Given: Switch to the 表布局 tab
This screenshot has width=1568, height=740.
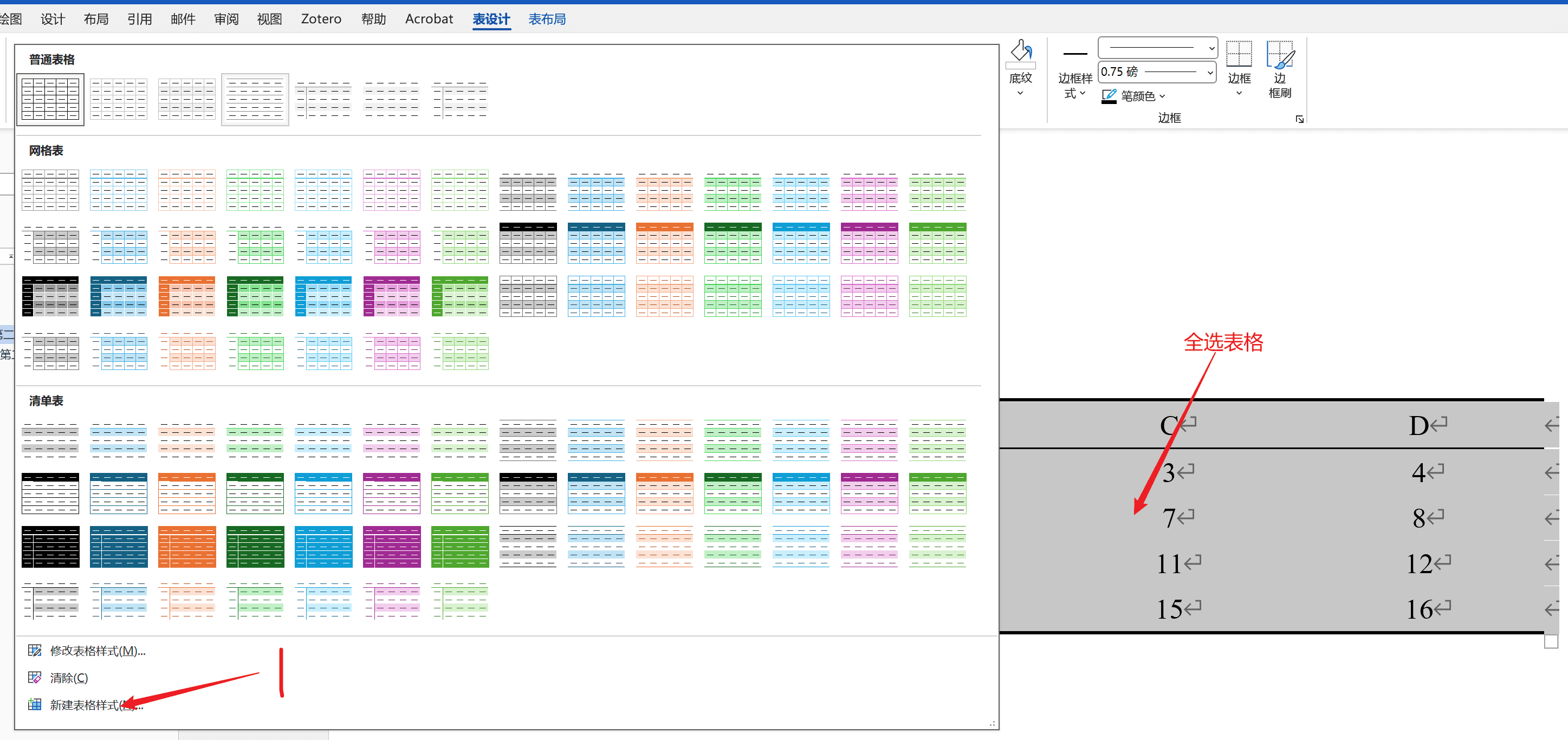Looking at the screenshot, I should pos(547,20).
